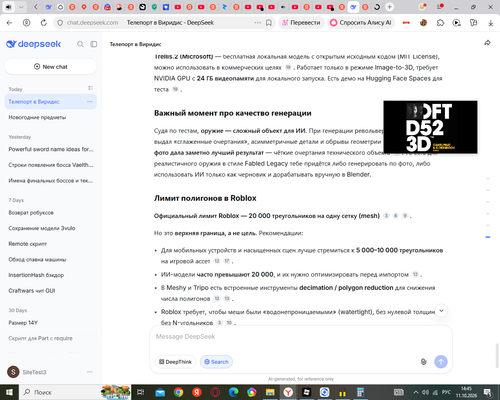Click the chat.deepseek.com address bar
Screen dimensions: 500x400
(x=93, y=23)
